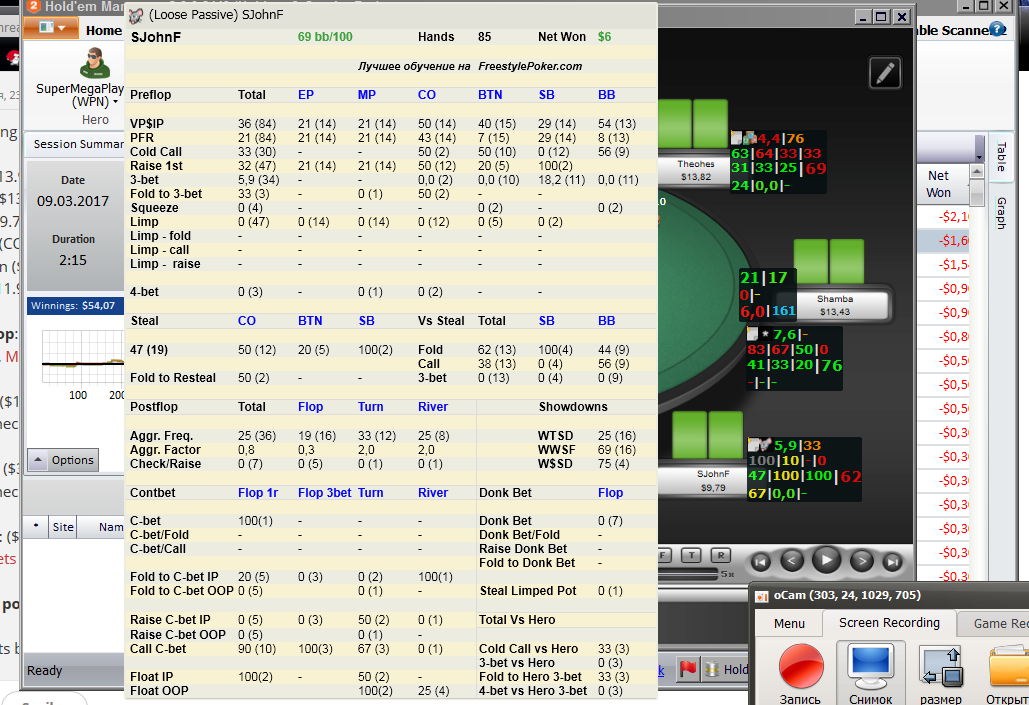The image size is (1029, 705).
Task: Jump to last hand in replayer
Action: pyautogui.click(x=892, y=561)
